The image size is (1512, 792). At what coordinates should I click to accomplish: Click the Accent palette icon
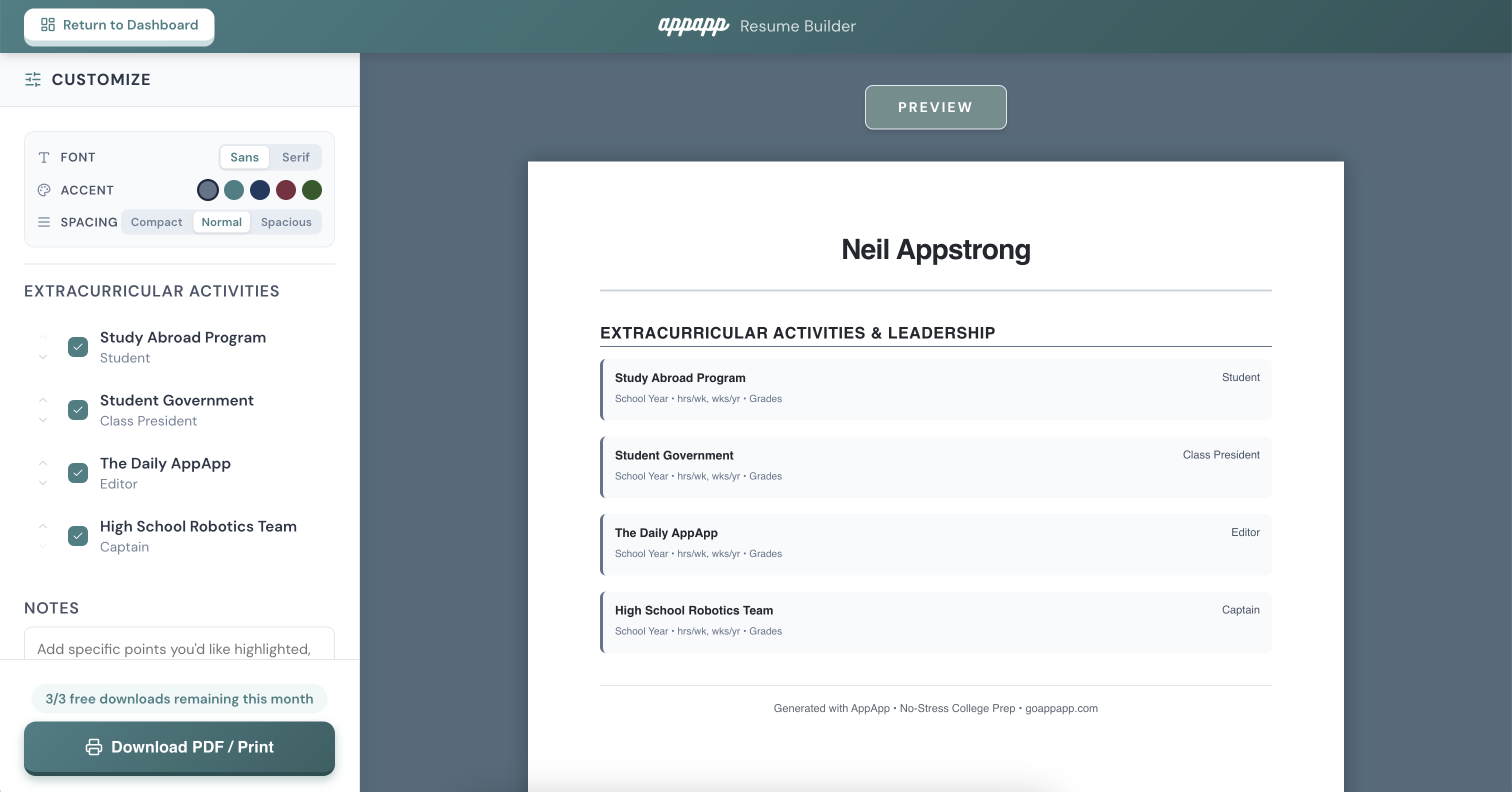pos(44,190)
